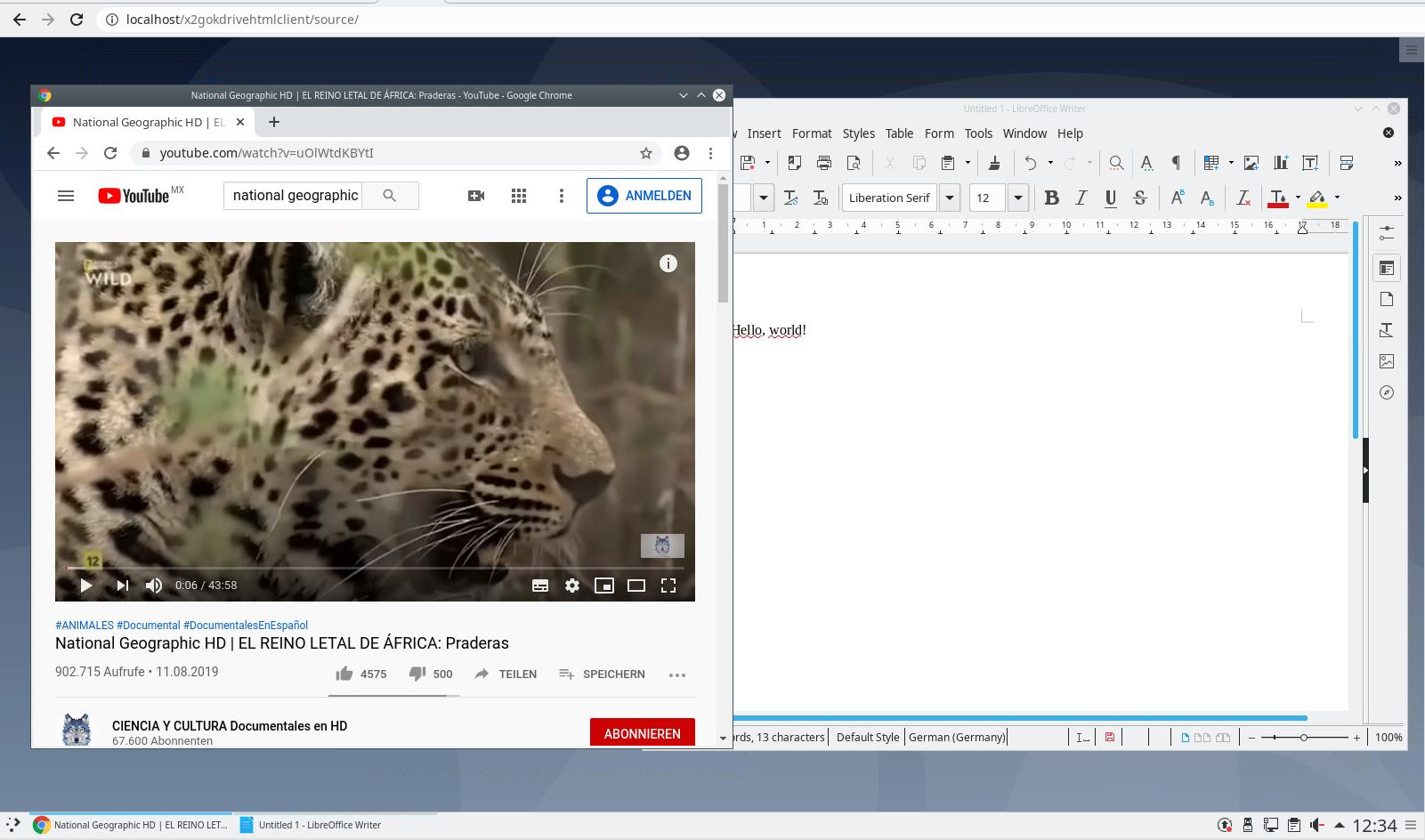
Task: Click YouTube search magnifier button
Action: coord(390,196)
